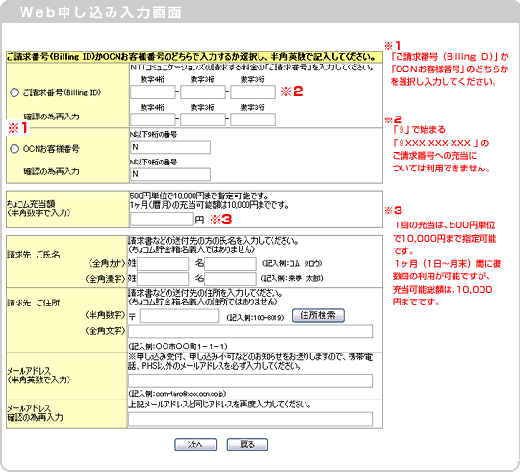This screenshot has width=520, height=472.
Task: Click the 全角カナ 名 field
Action: [x=230, y=264]
